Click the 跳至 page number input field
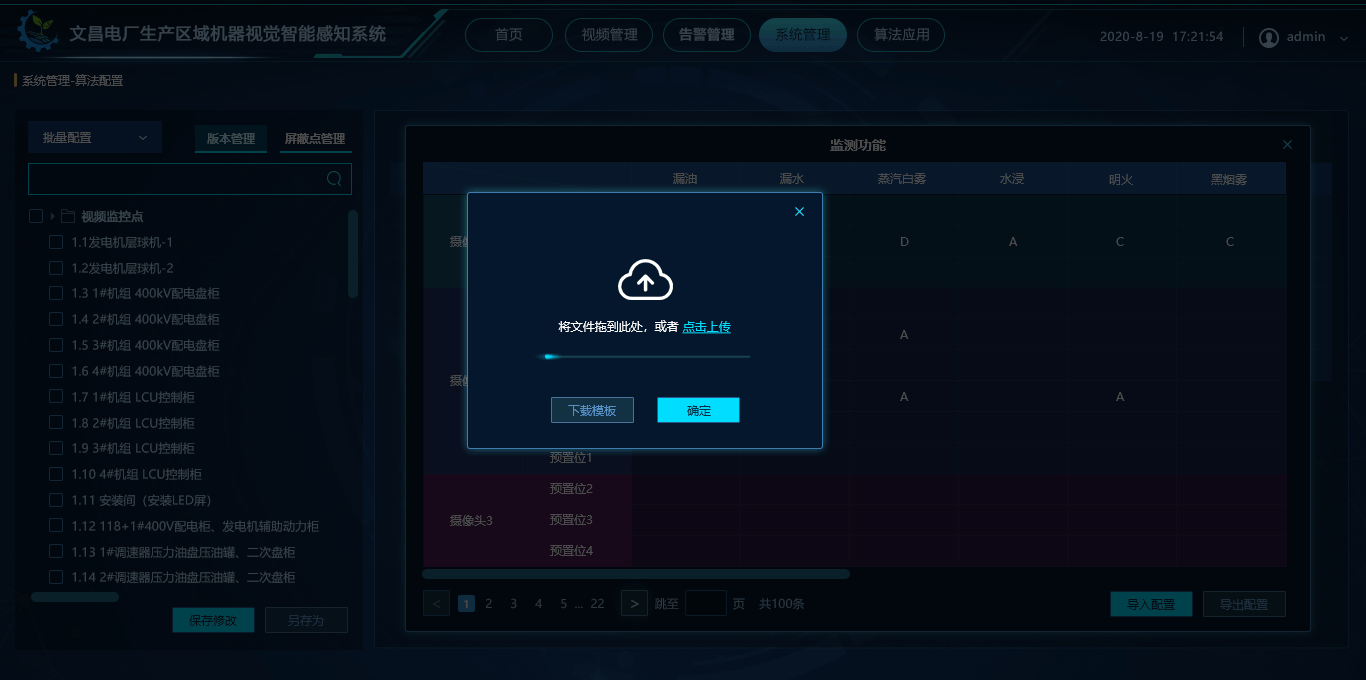The width and height of the screenshot is (1366, 680). pyautogui.click(x=706, y=603)
